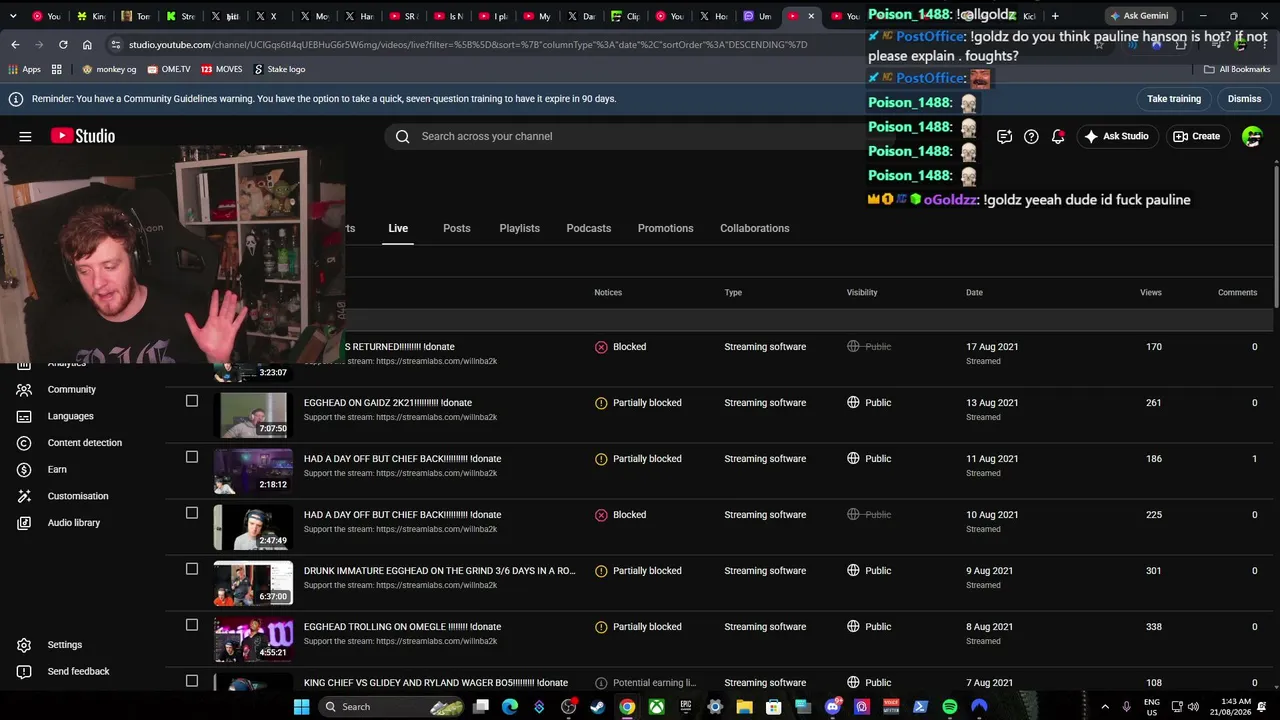The height and width of the screenshot is (720, 1280).
Task: Select checkbox for 11 Aug 2021 stream
Action: pos(192,457)
